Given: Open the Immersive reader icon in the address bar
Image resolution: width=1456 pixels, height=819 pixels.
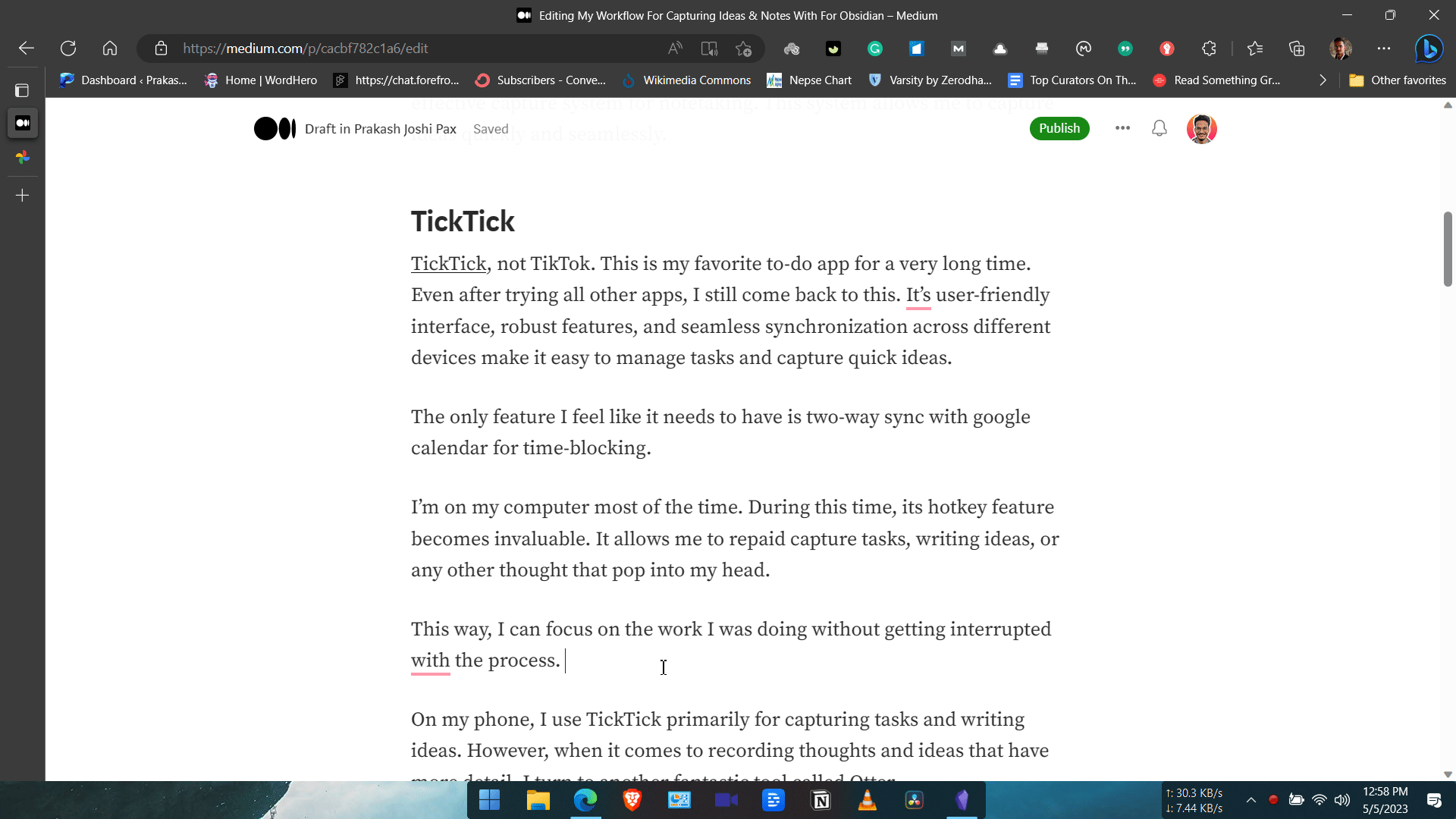Looking at the screenshot, I should (709, 49).
